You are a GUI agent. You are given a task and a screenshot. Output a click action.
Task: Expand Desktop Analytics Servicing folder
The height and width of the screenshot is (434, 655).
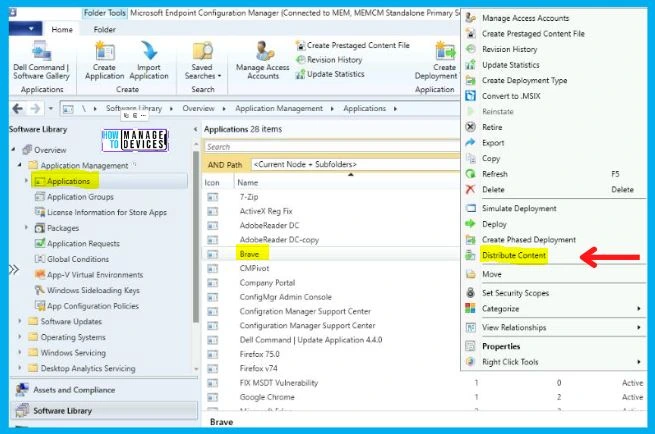(x=20, y=368)
